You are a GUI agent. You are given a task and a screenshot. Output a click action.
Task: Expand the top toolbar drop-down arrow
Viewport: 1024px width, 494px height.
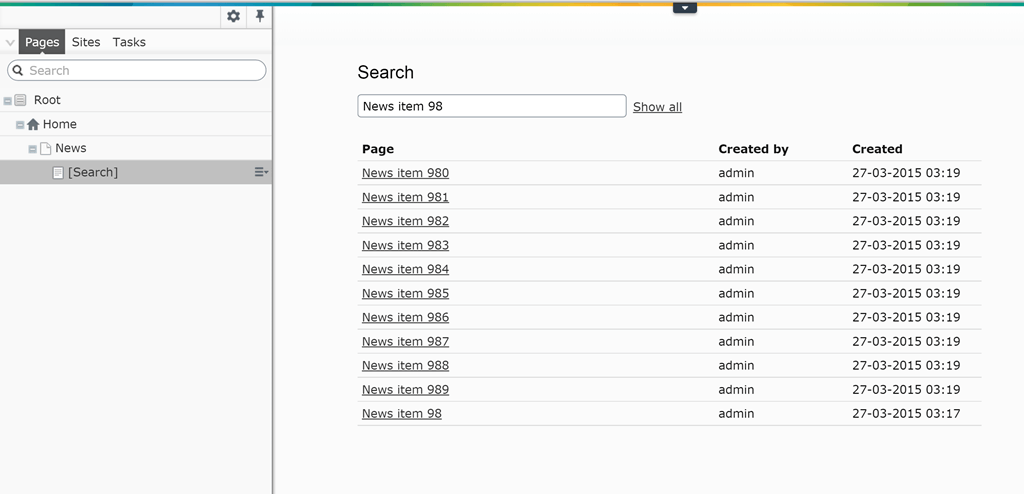point(684,8)
